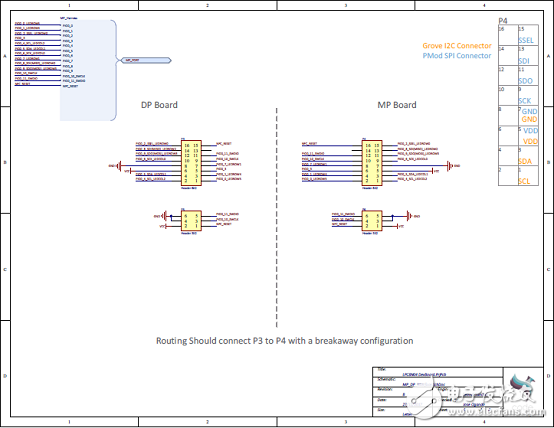Select ground symbol right of MP 16-pin header
The image size is (554, 428).
coord(450,165)
